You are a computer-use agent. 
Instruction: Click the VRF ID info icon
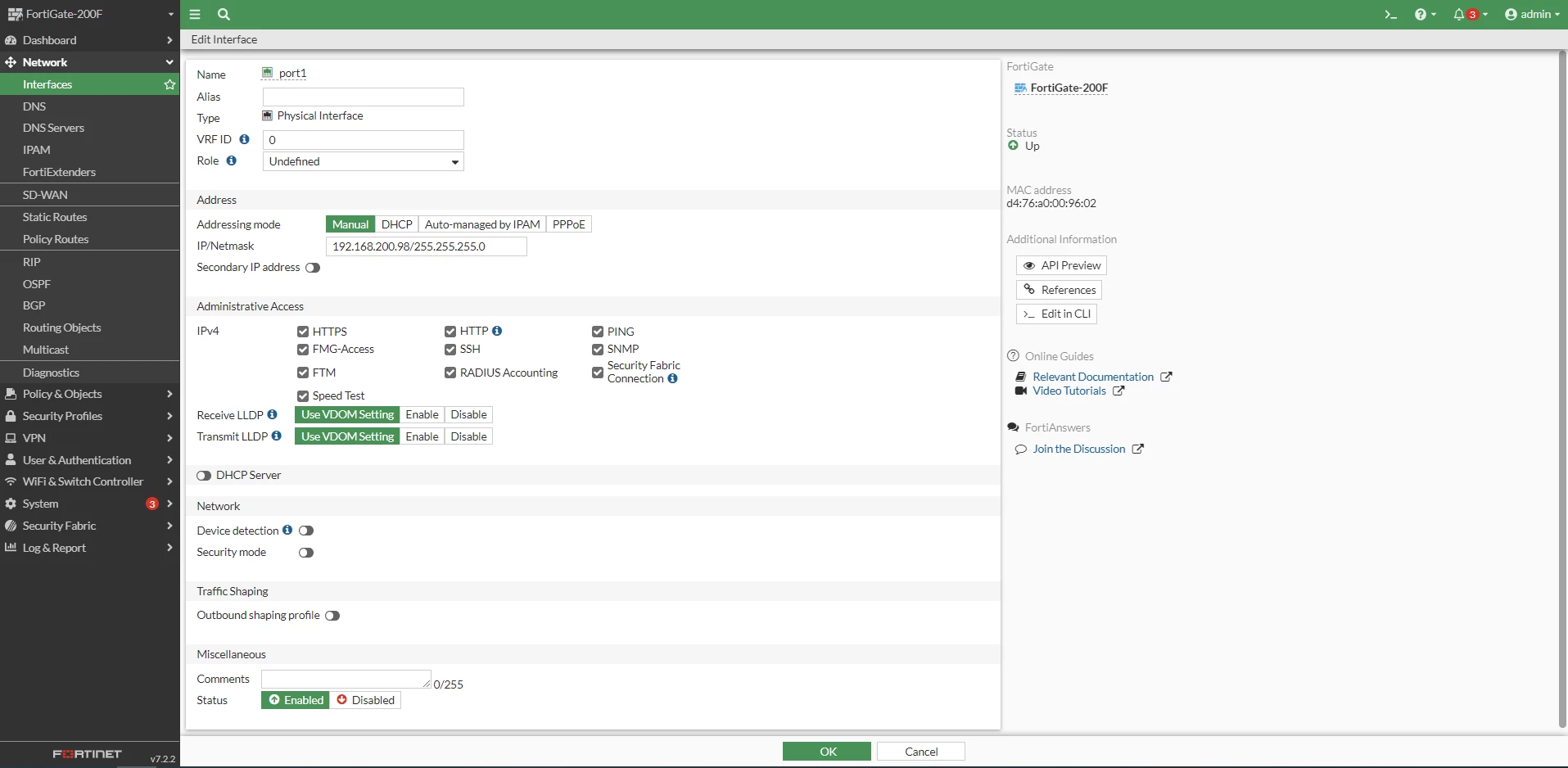pyautogui.click(x=244, y=139)
